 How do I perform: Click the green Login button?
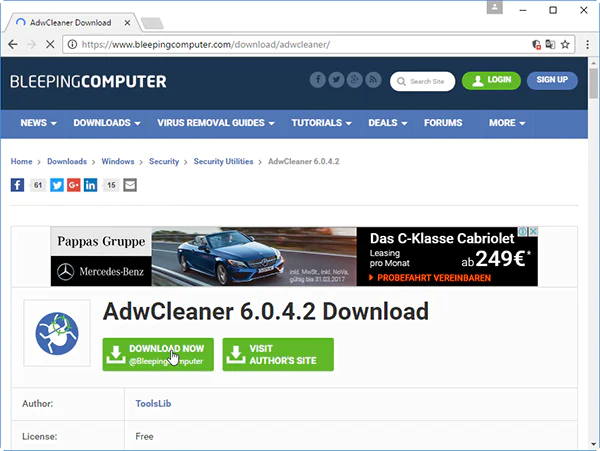pyautogui.click(x=491, y=80)
